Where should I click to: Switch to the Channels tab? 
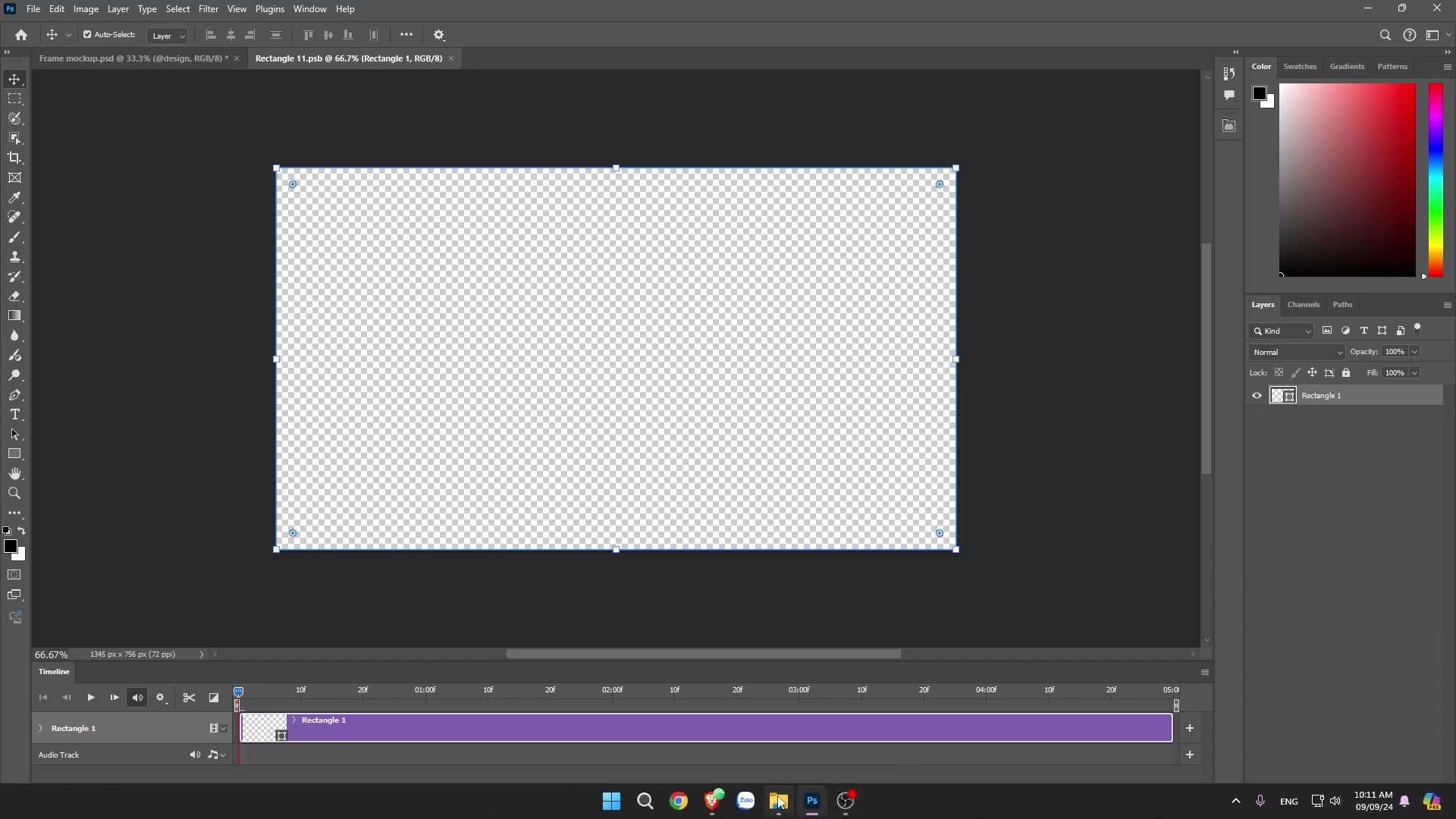pyautogui.click(x=1303, y=304)
